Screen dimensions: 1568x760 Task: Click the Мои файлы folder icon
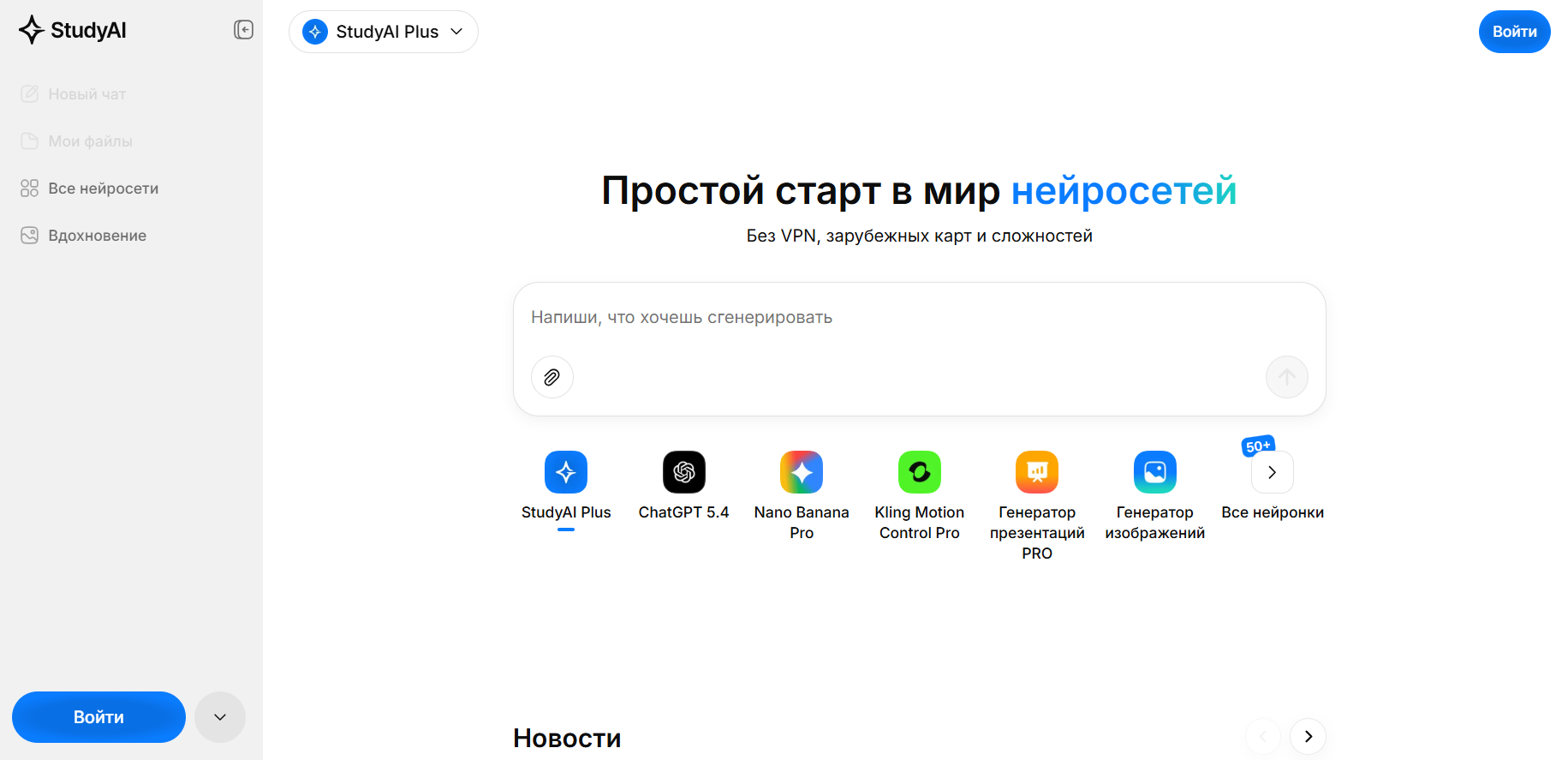click(30, 141)
